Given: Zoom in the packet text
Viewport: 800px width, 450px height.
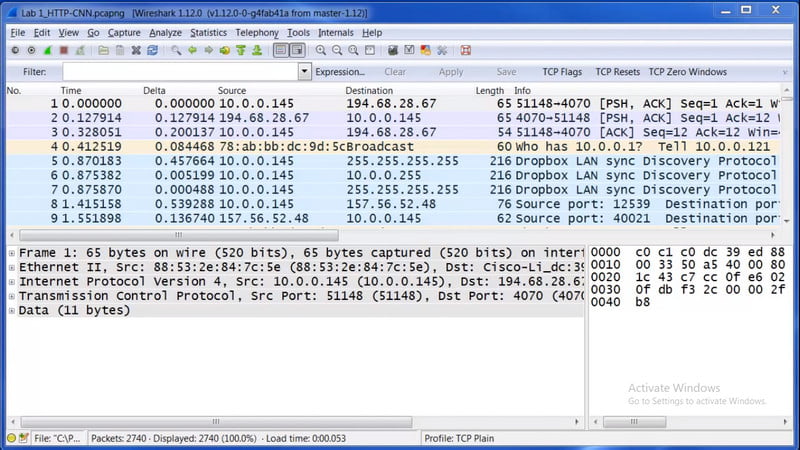Looking at the screenshot, I should tap(320, 51).
